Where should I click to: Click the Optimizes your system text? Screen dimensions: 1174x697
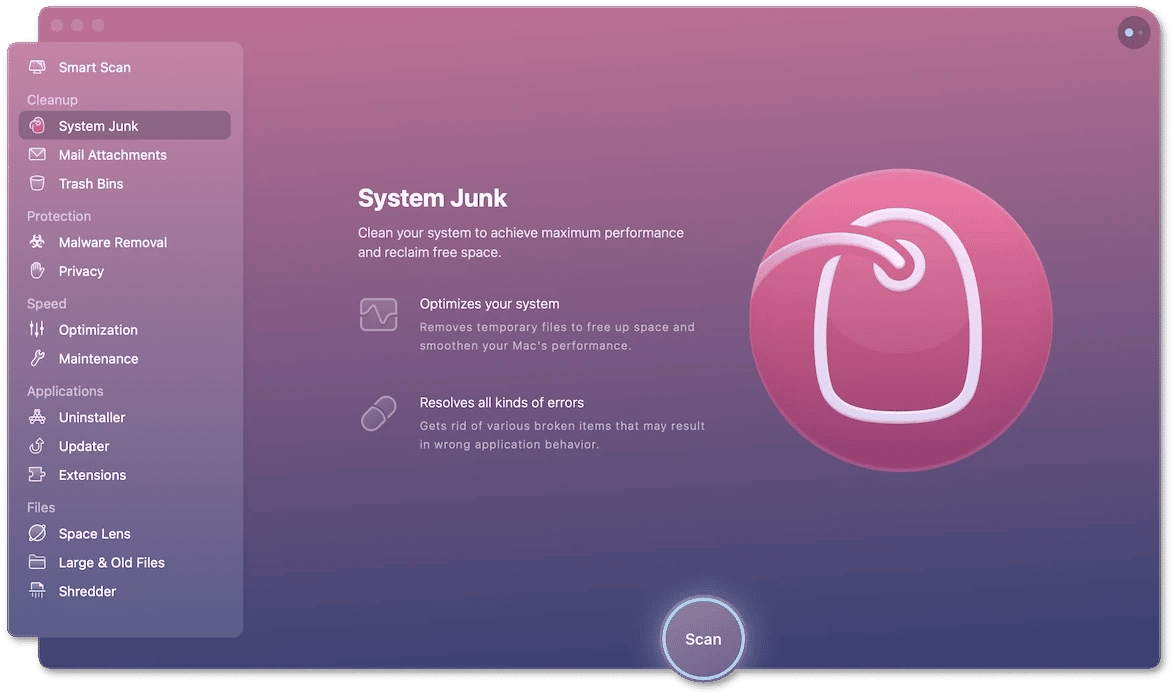[489, 303]
